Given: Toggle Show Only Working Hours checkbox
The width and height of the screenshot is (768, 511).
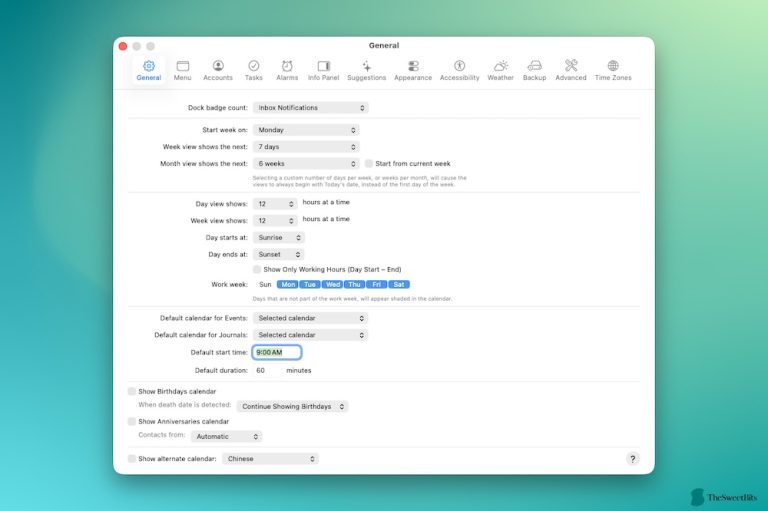Looking at the screenshot, I should (x=257, y=269).
